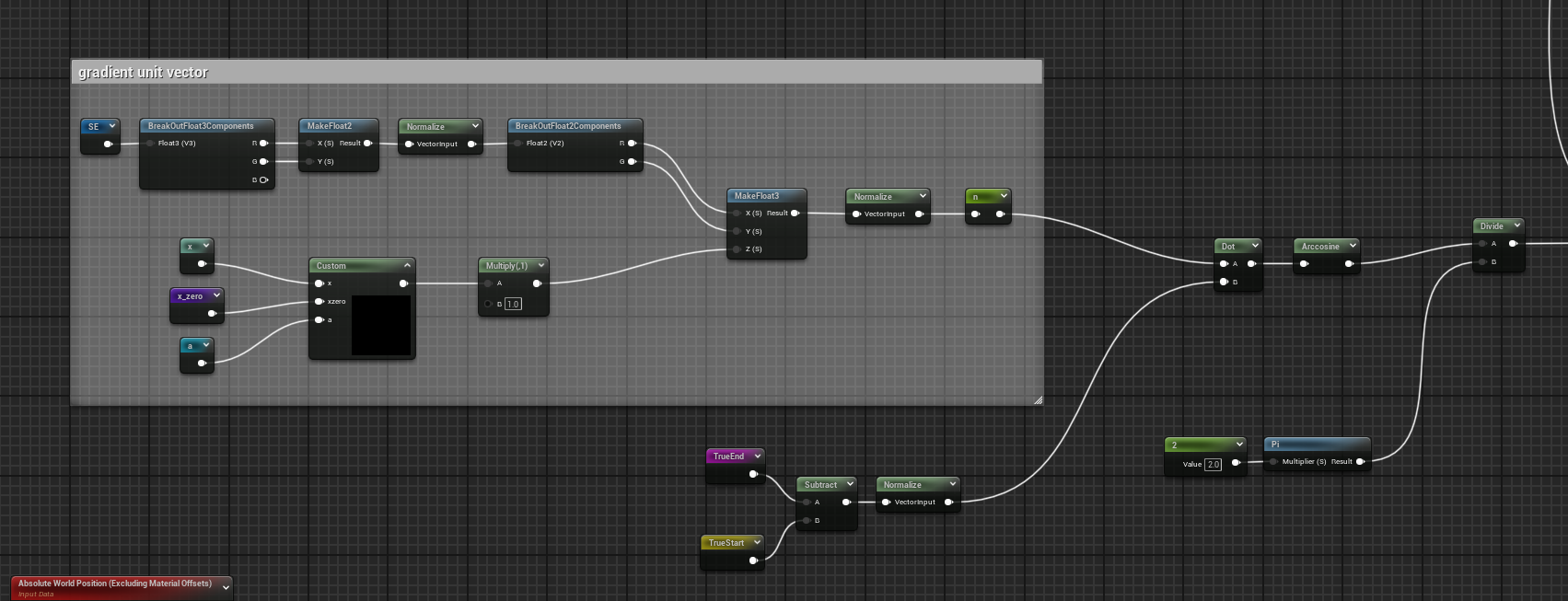Screen dimensions: 1568x601
Task: Click the Z (S) input pin on MakeFloat3
Action: [737, 249]
